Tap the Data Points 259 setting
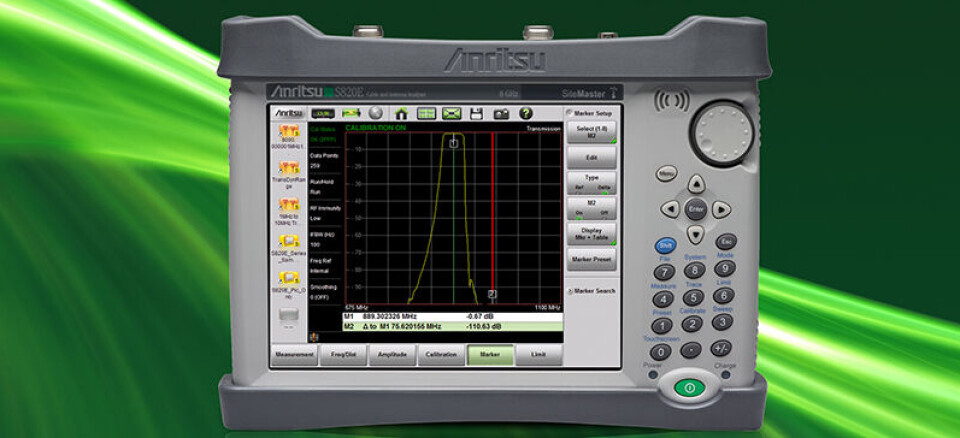Viewport: 960px width, 438px height. (324, 160)
